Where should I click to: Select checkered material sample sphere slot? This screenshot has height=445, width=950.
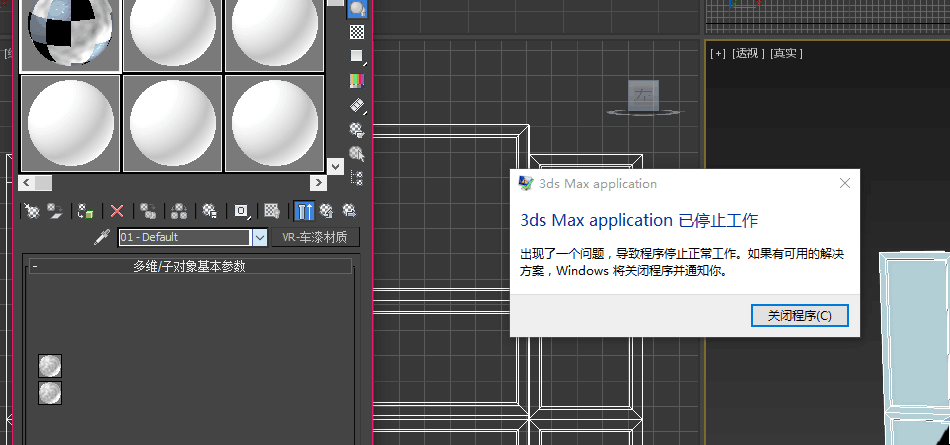[x=70, y=34]
